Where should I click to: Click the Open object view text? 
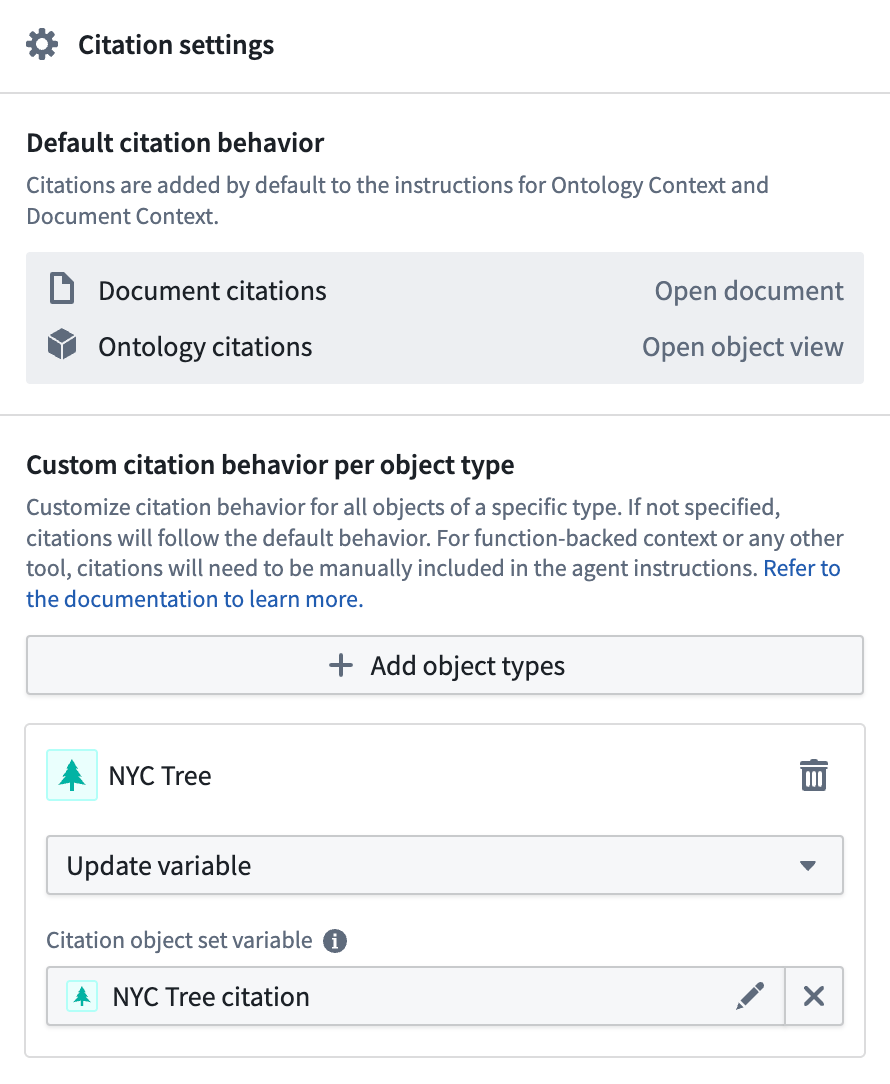pyautogui.click(x=743, y=347)
